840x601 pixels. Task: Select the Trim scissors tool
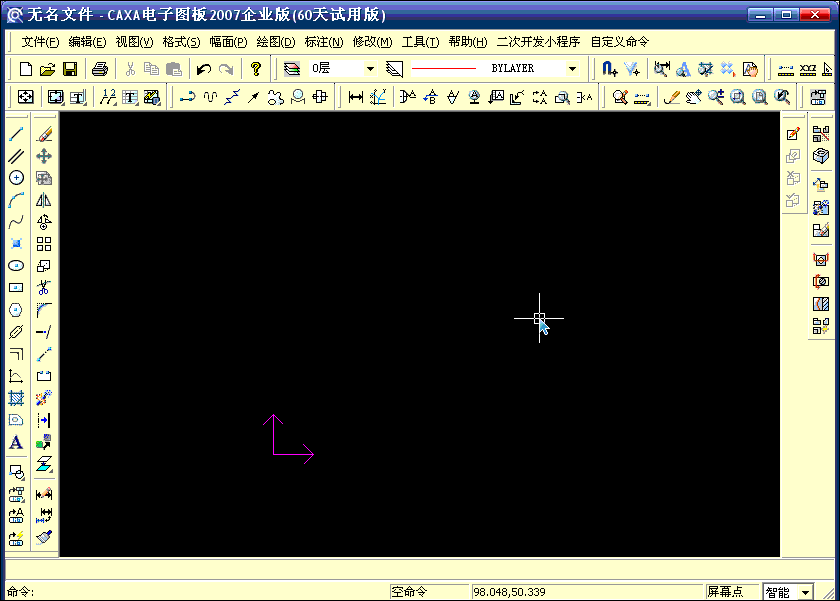coord(44,288)
